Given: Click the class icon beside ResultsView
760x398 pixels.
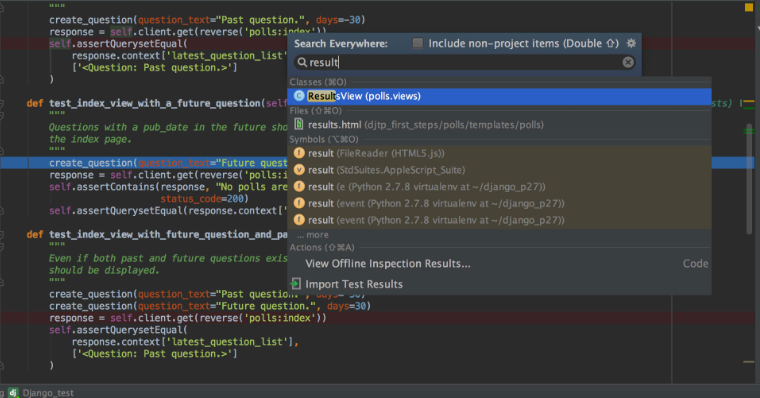Looking at the screenshot, I should (299, 96).
